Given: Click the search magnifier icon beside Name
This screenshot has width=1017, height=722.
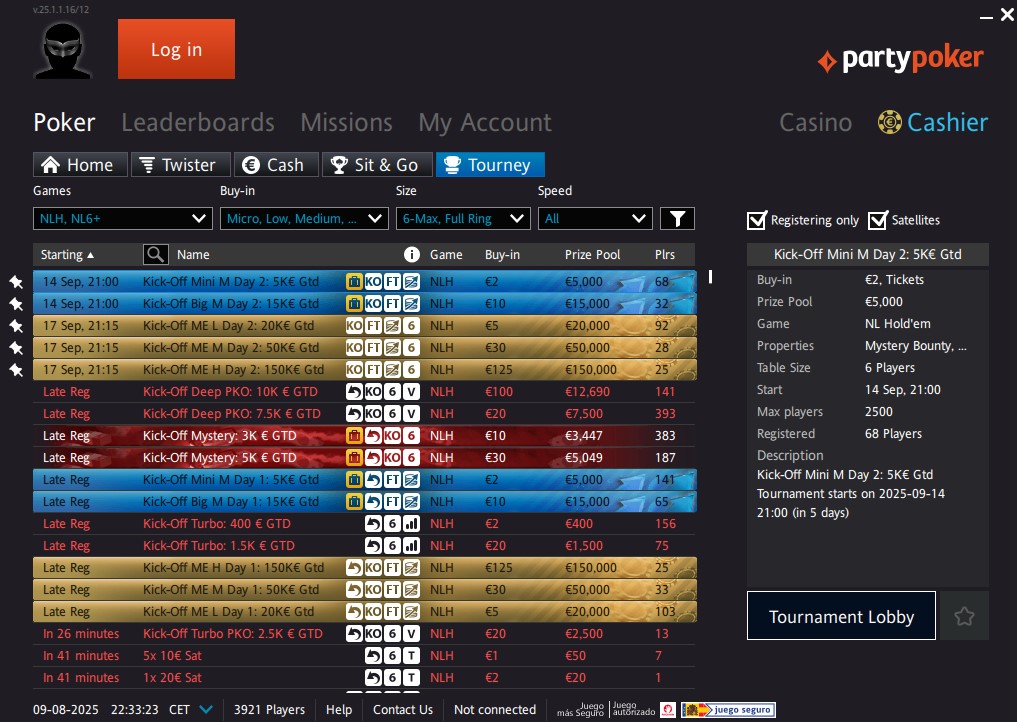Looking at the screenshot, I should [156, 254].
